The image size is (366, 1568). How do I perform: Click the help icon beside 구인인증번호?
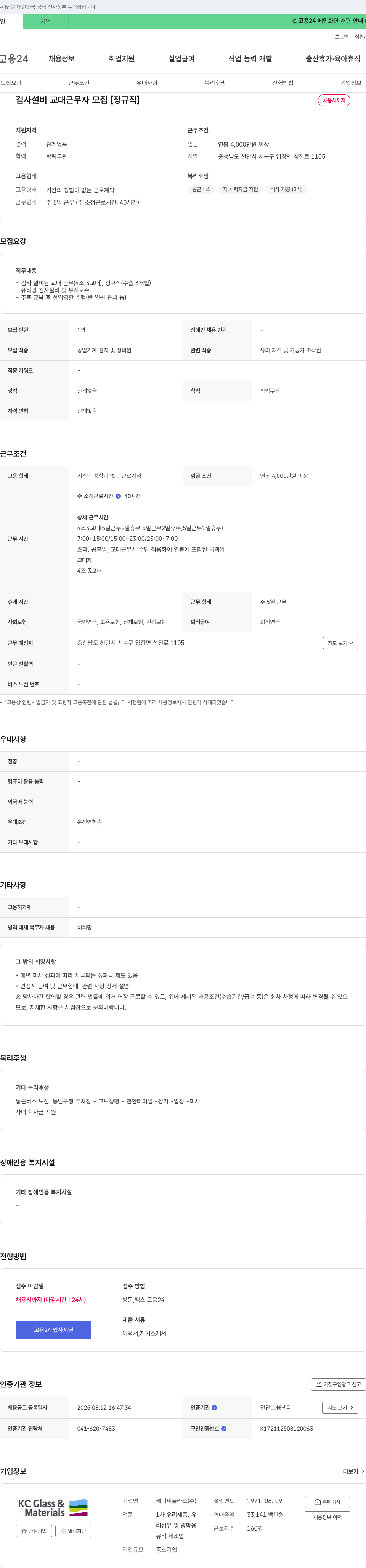(224, 1429)
